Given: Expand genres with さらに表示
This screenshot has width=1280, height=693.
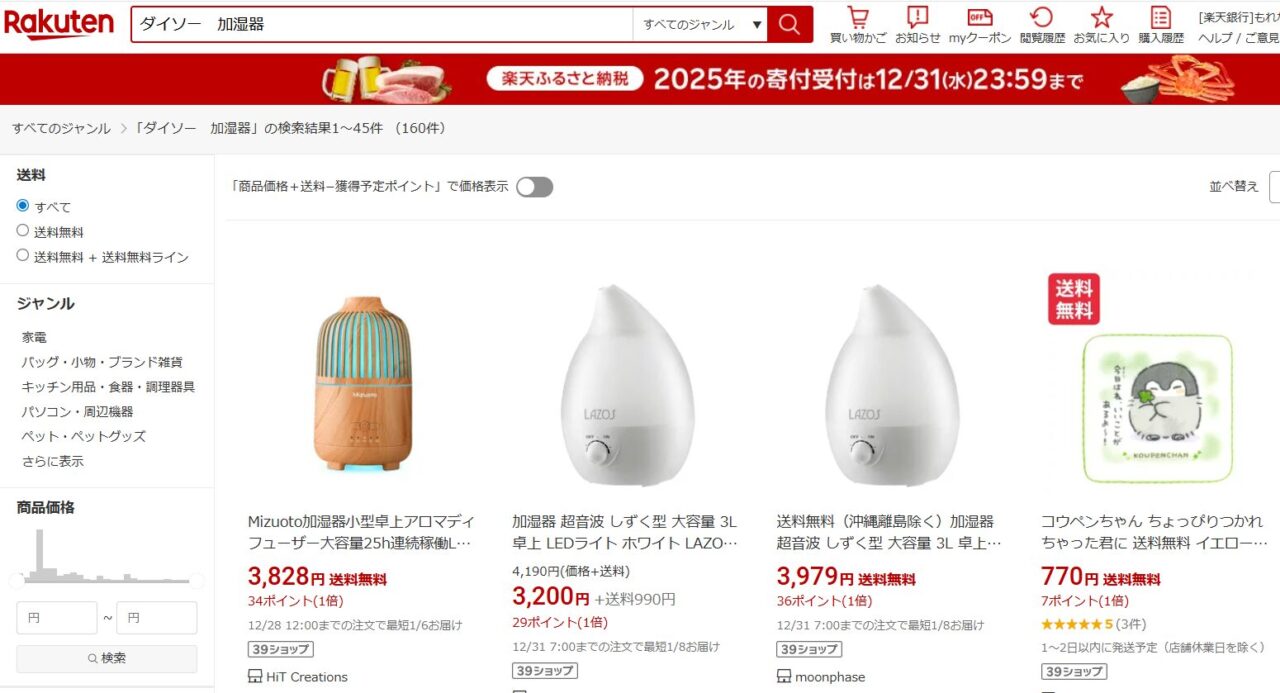Looking at the screenshot, I should 53,461.
